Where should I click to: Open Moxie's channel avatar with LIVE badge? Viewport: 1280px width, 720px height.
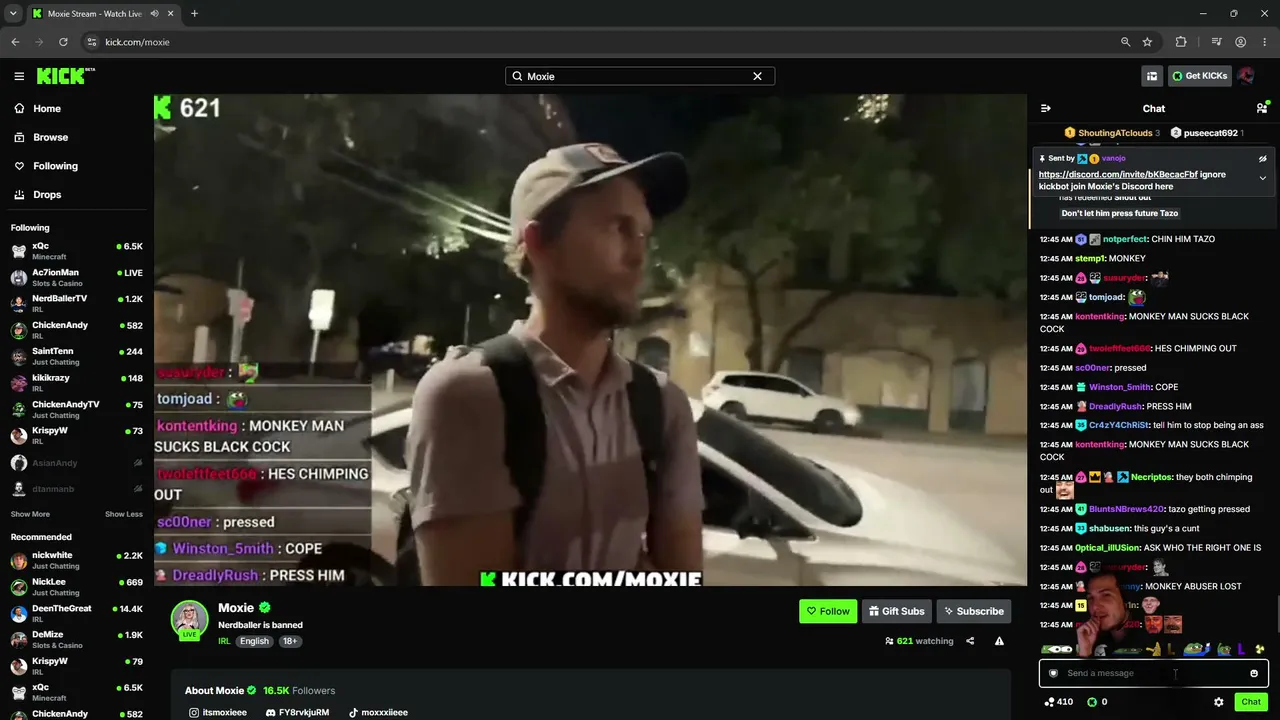(189, 620)
